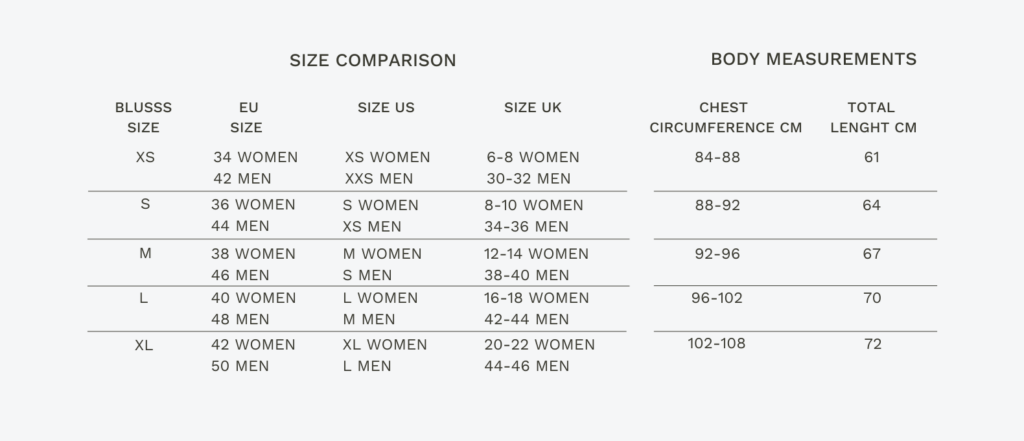Select the XL WOMEN US size entry
This screenshot has height=441, width=1024.
[x=385, y=344]
